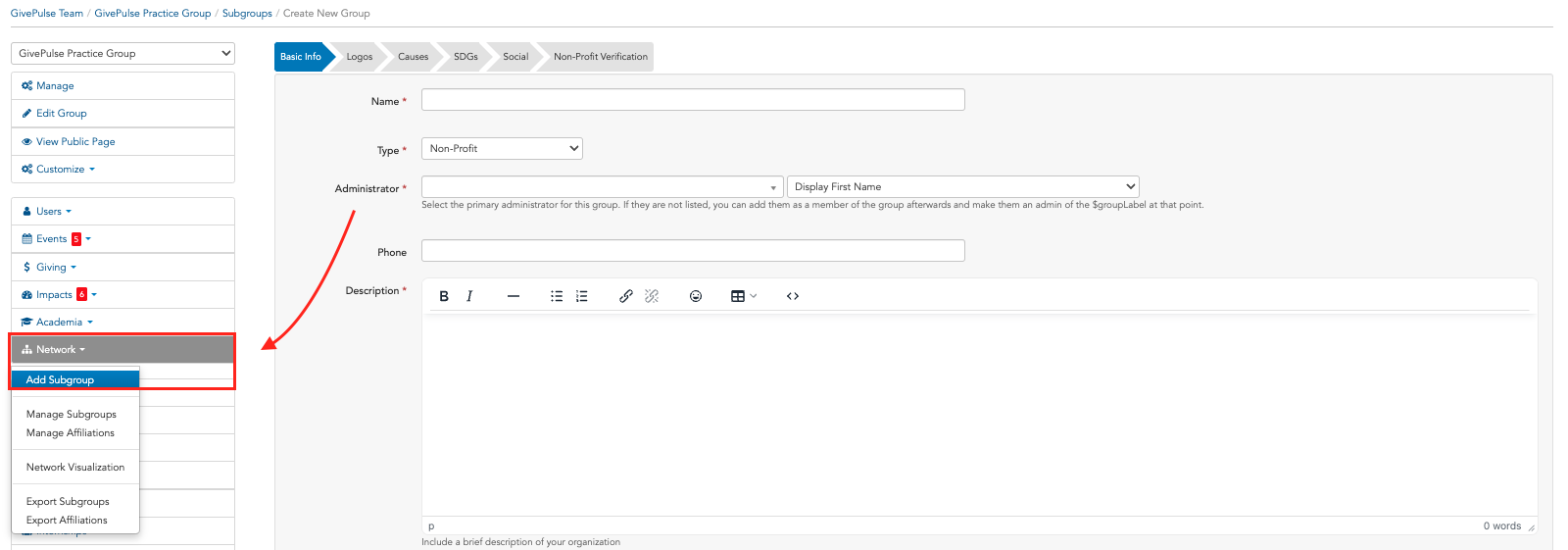Expand the Users menu
1568x550 pixels.
(54, 211)
